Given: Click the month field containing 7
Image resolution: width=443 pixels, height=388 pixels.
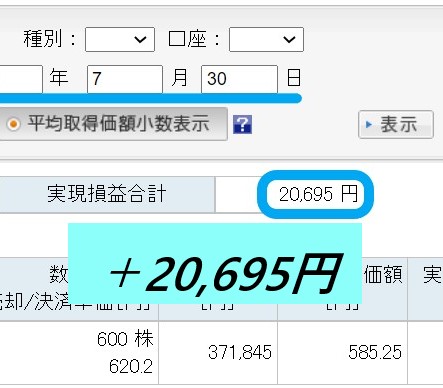Looking at the screenshot, I should pyautogui.click(x=125, y=79).
